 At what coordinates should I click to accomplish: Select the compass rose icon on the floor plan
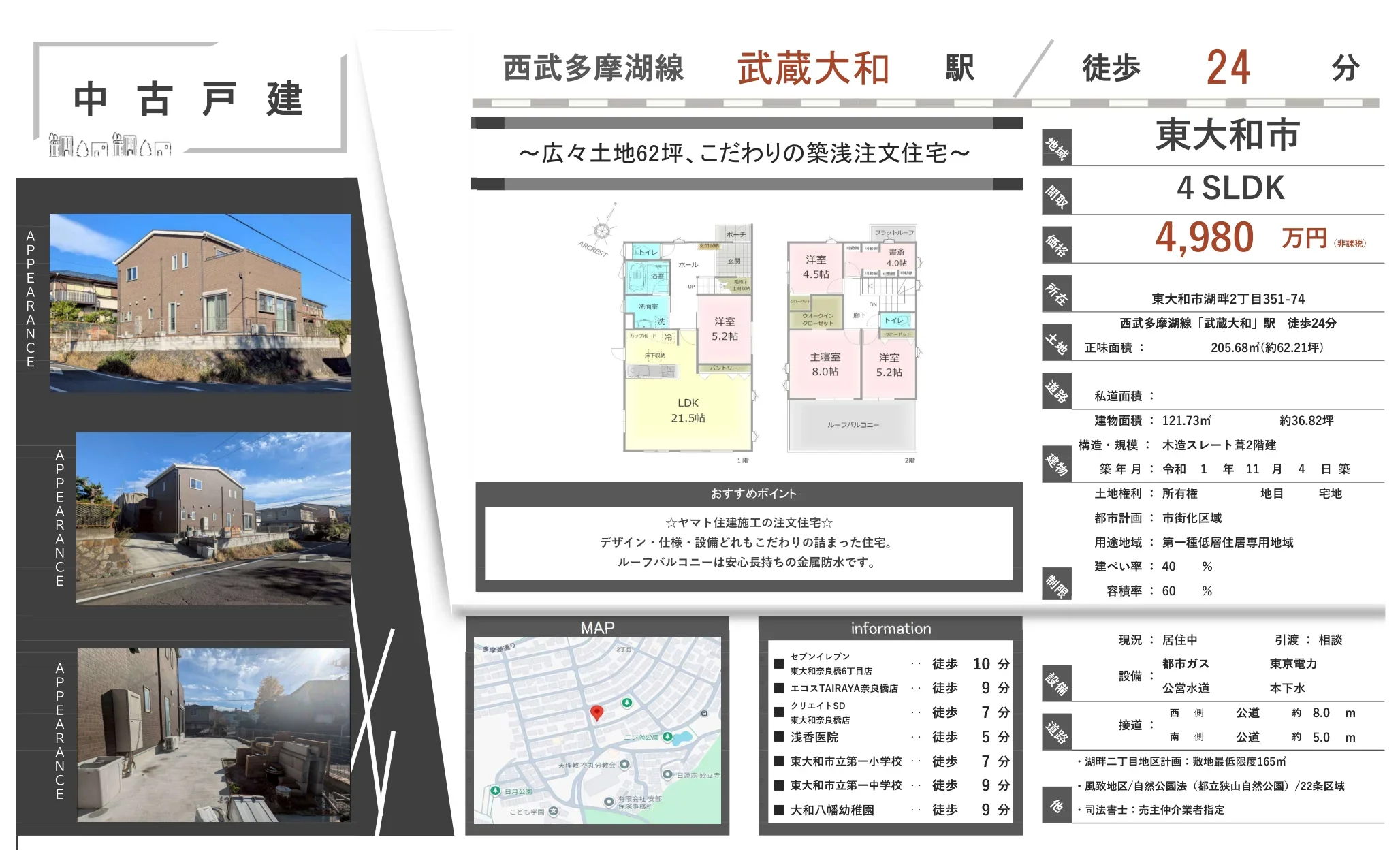(602, 232)
